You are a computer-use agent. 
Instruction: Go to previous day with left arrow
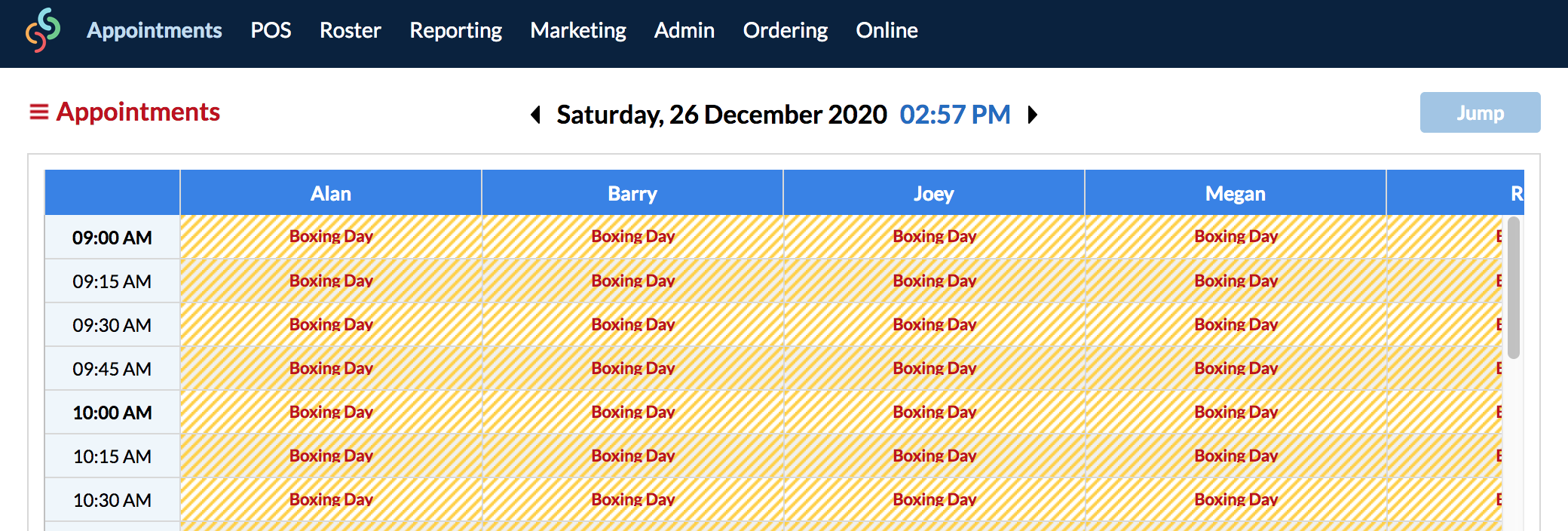coord(536,115)
